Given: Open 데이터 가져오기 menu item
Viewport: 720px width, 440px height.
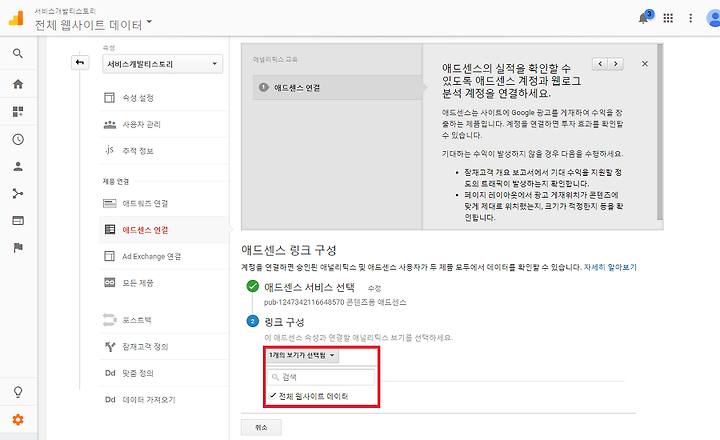Looking at the screenshot, I should (164, 400).
